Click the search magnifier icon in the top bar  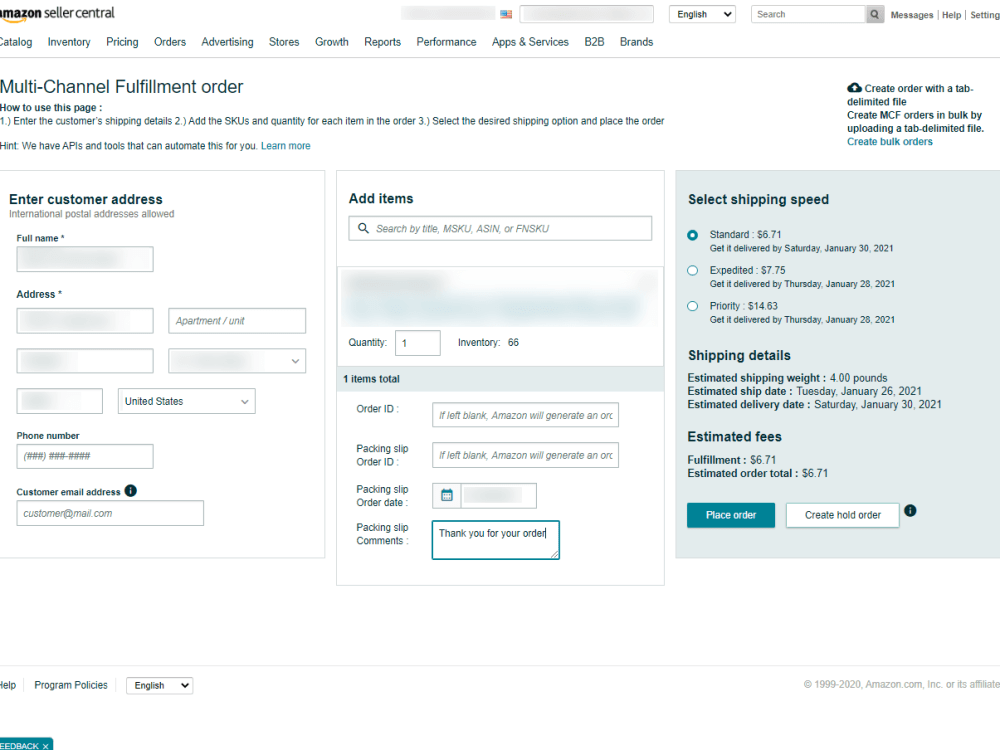click(x=874, y=14)
